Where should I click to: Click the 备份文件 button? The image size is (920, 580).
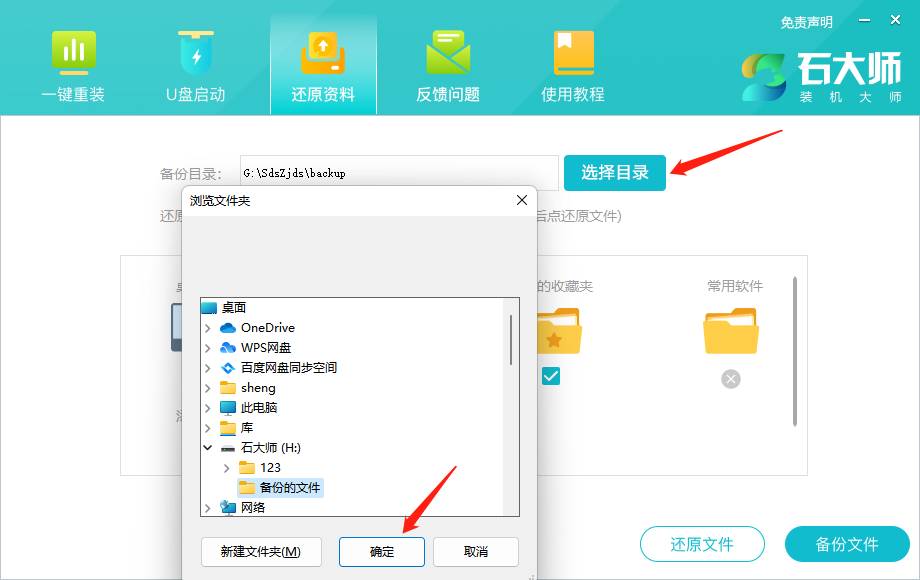847,544
